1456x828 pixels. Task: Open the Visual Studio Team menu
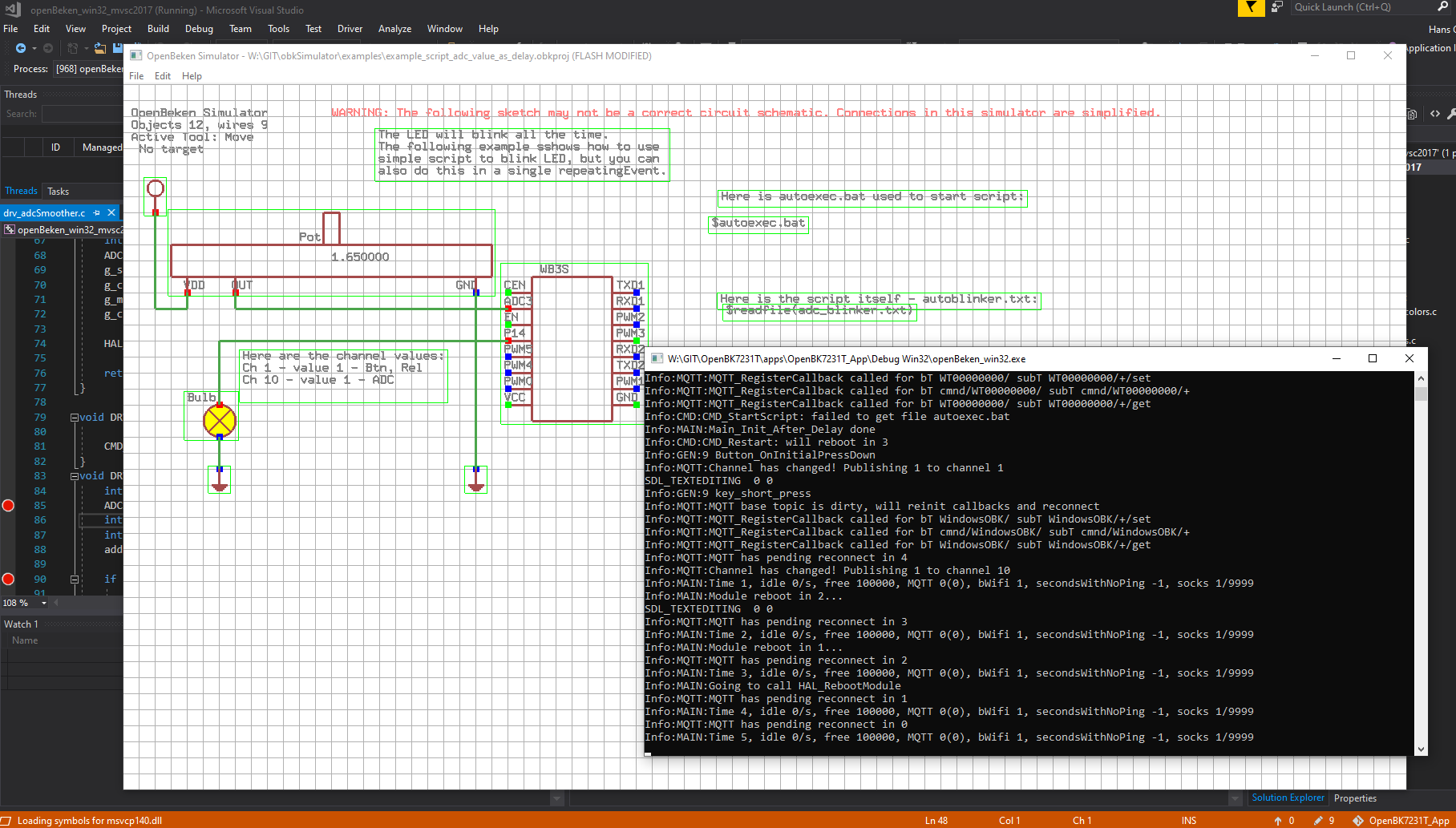coord(240,29)
